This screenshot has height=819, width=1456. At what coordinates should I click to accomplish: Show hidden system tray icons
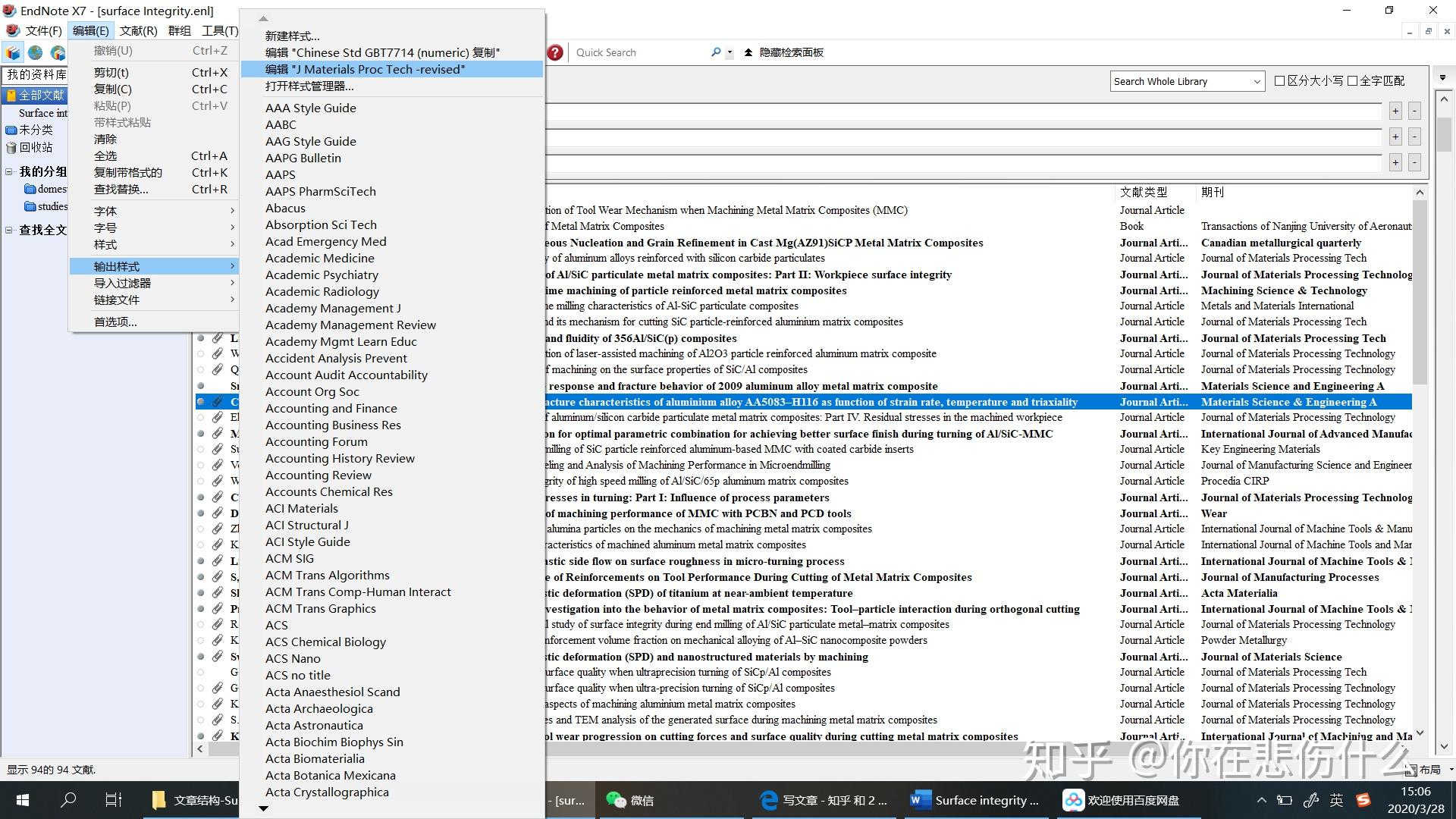tap(1261, 800)
